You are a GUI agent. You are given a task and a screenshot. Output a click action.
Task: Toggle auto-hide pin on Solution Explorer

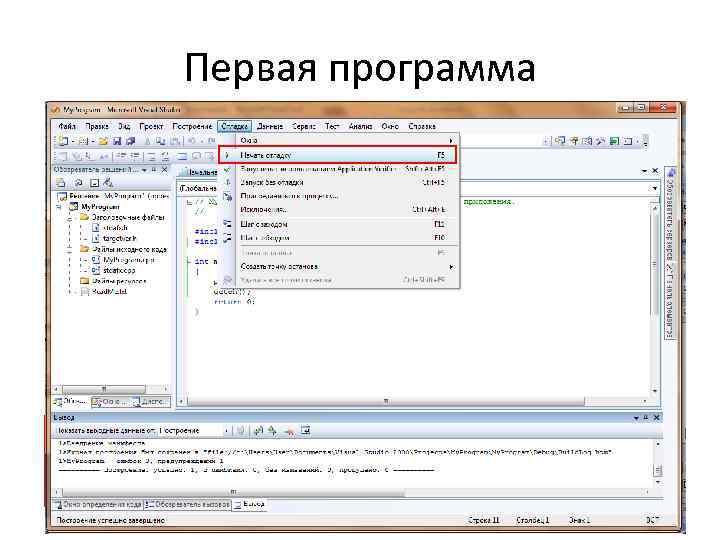point(154,170)
